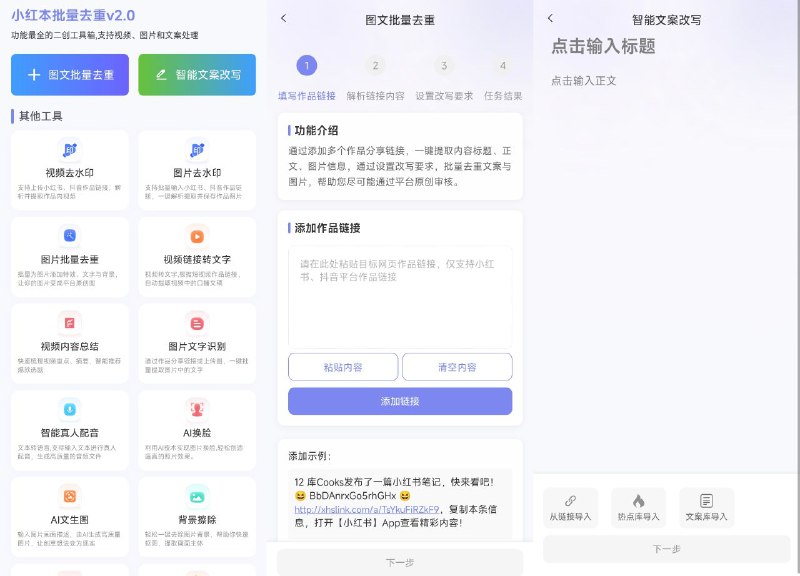Viewport: 800px width, 576px height.
Task: Open the 智能真人配音 tool
Action: point(69,432)
